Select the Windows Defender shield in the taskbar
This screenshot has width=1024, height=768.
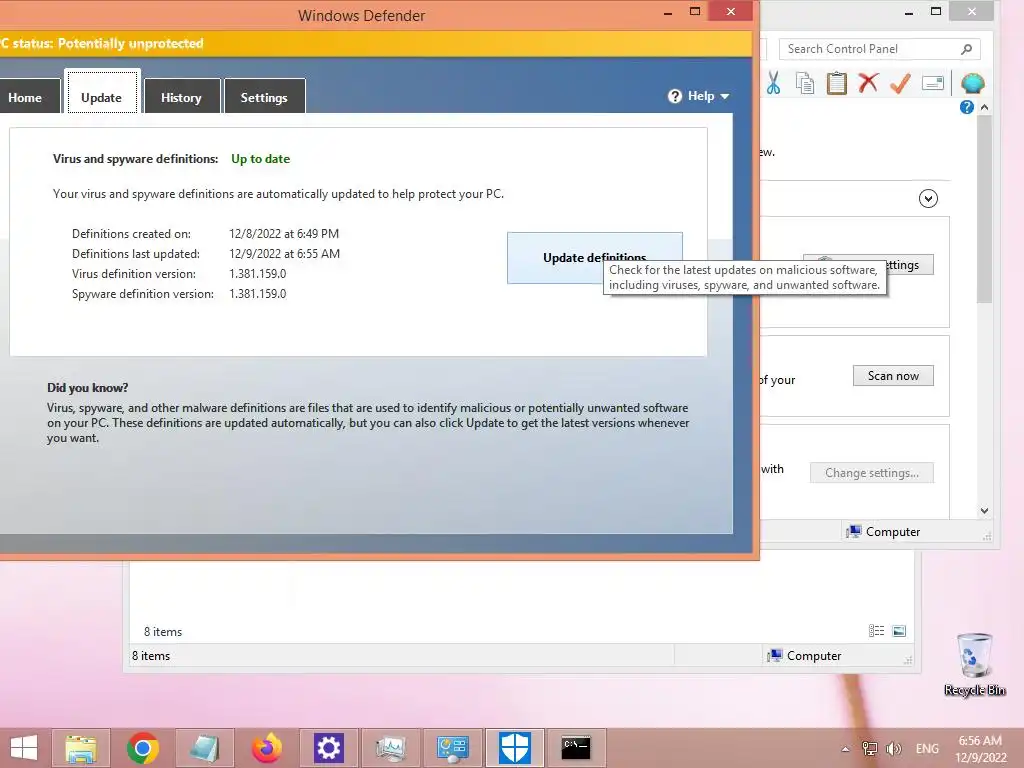[x=515, y=748]
